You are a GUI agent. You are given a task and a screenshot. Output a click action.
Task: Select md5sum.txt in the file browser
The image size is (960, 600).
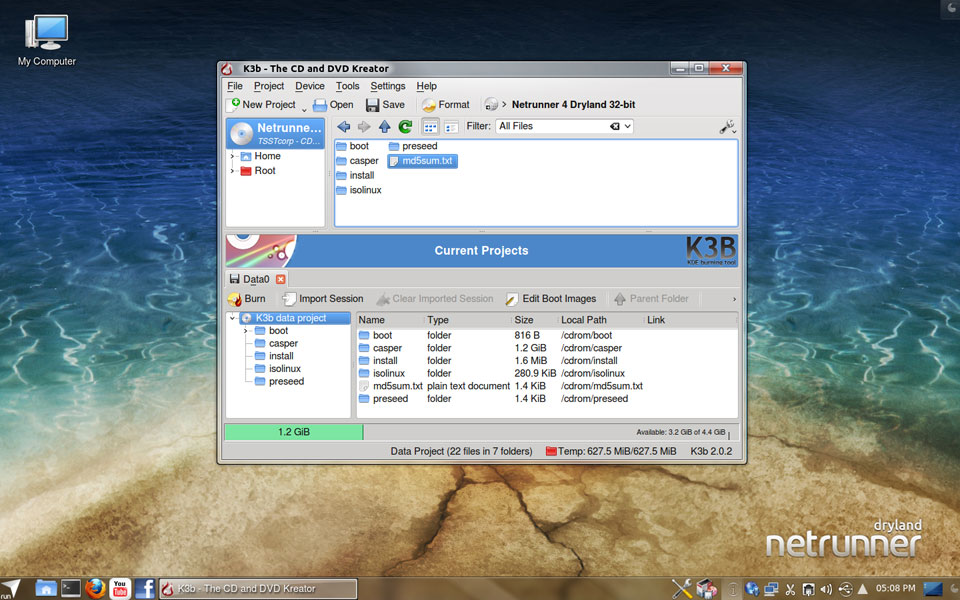coord(421,161)
